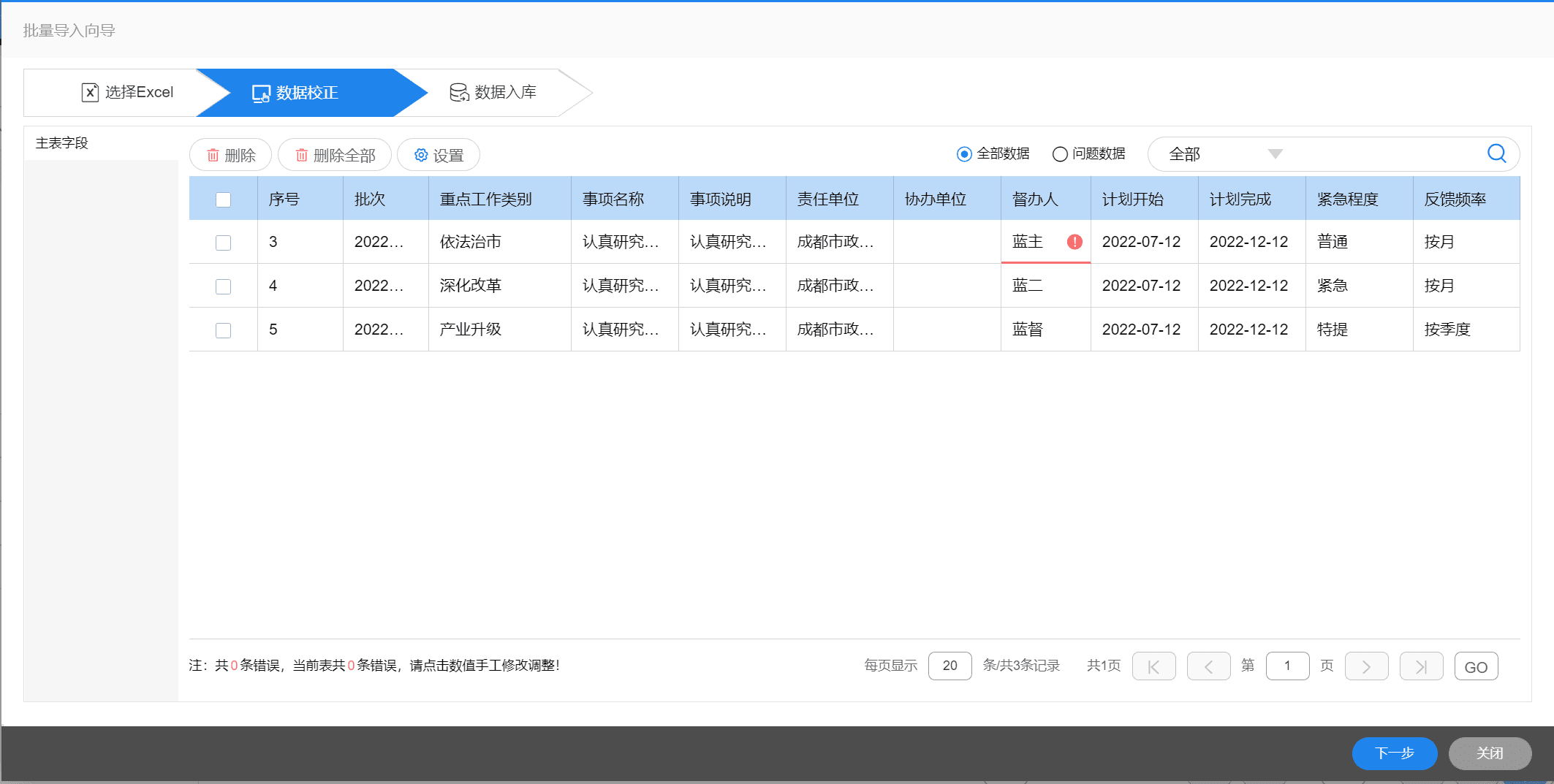Focus the page number field showing 1

click(1287, 666)
